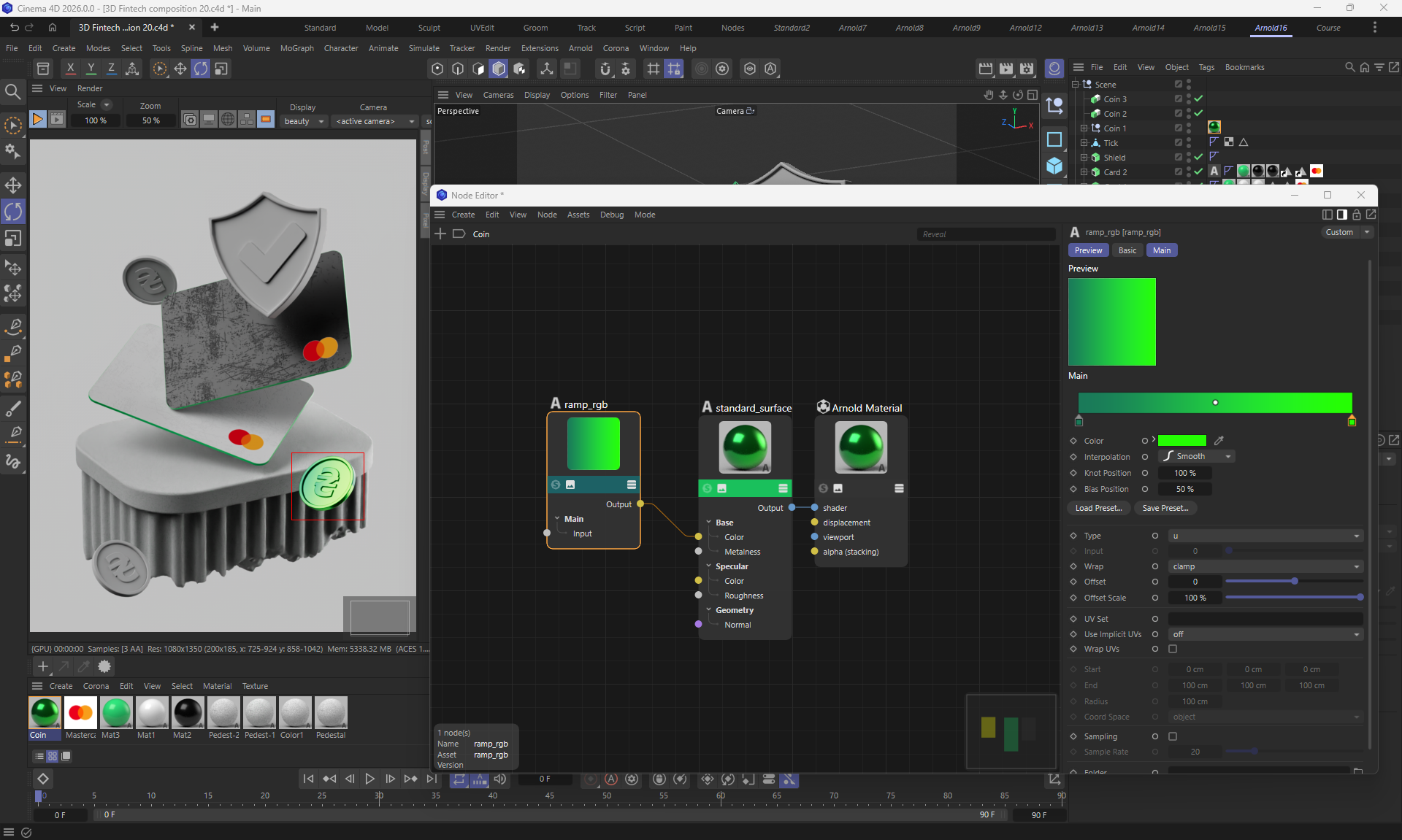Enable the Wrap UVs checkbox
The image size is (1402, 840).
(1173, 649)
